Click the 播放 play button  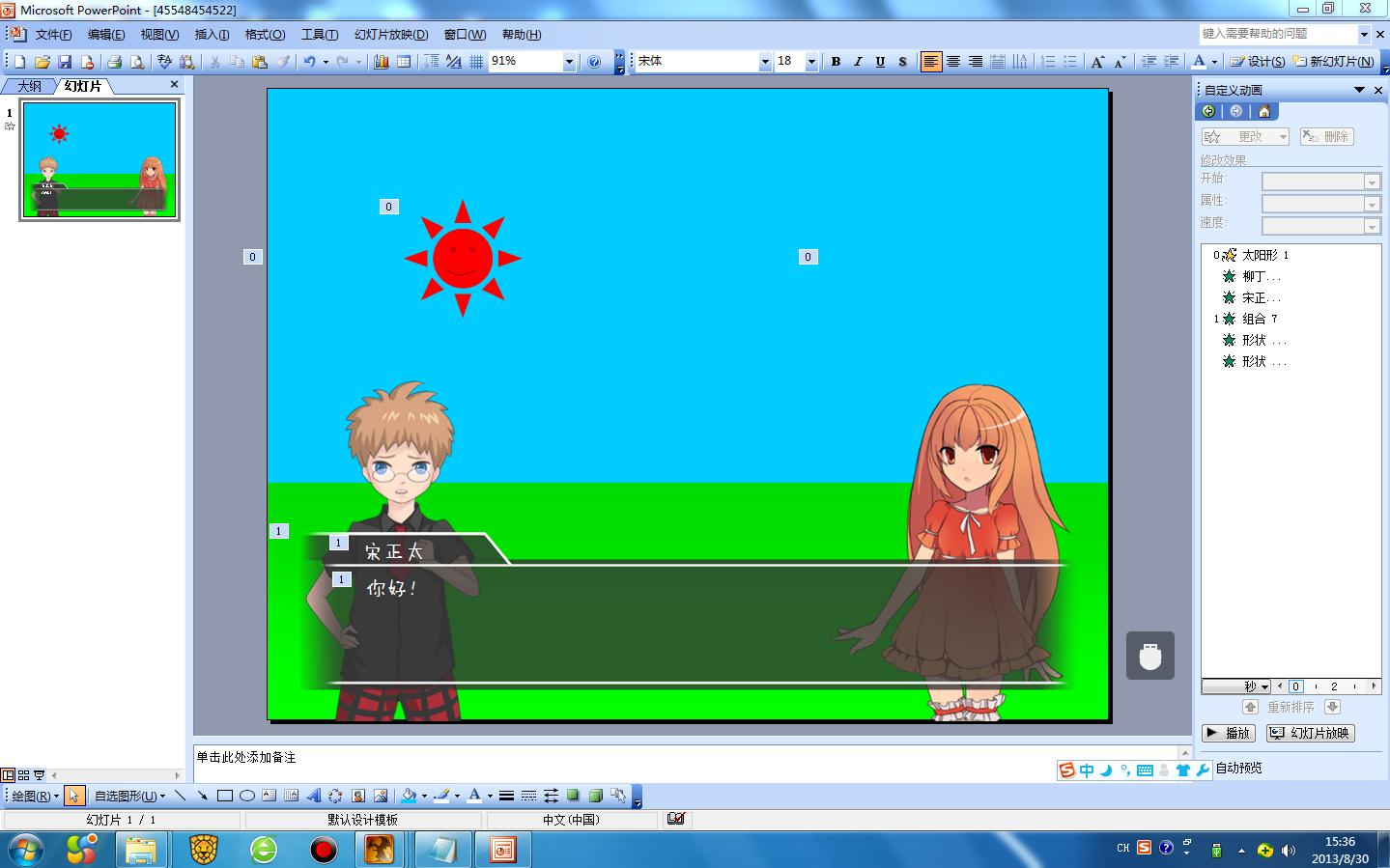[x=1229, y=733]
